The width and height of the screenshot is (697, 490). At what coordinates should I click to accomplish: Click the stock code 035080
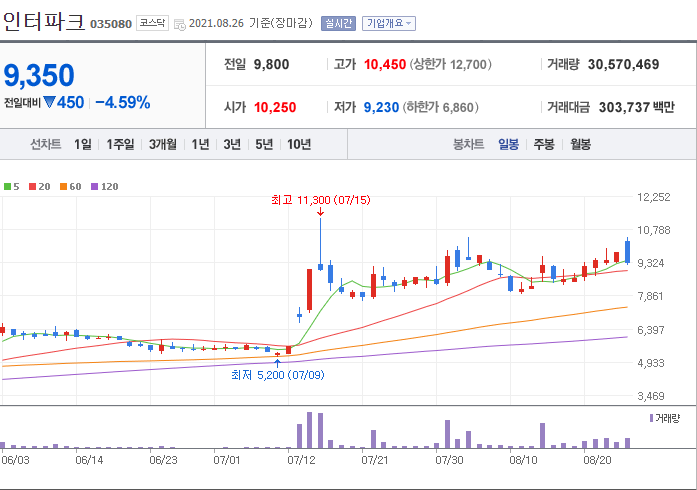111,24
